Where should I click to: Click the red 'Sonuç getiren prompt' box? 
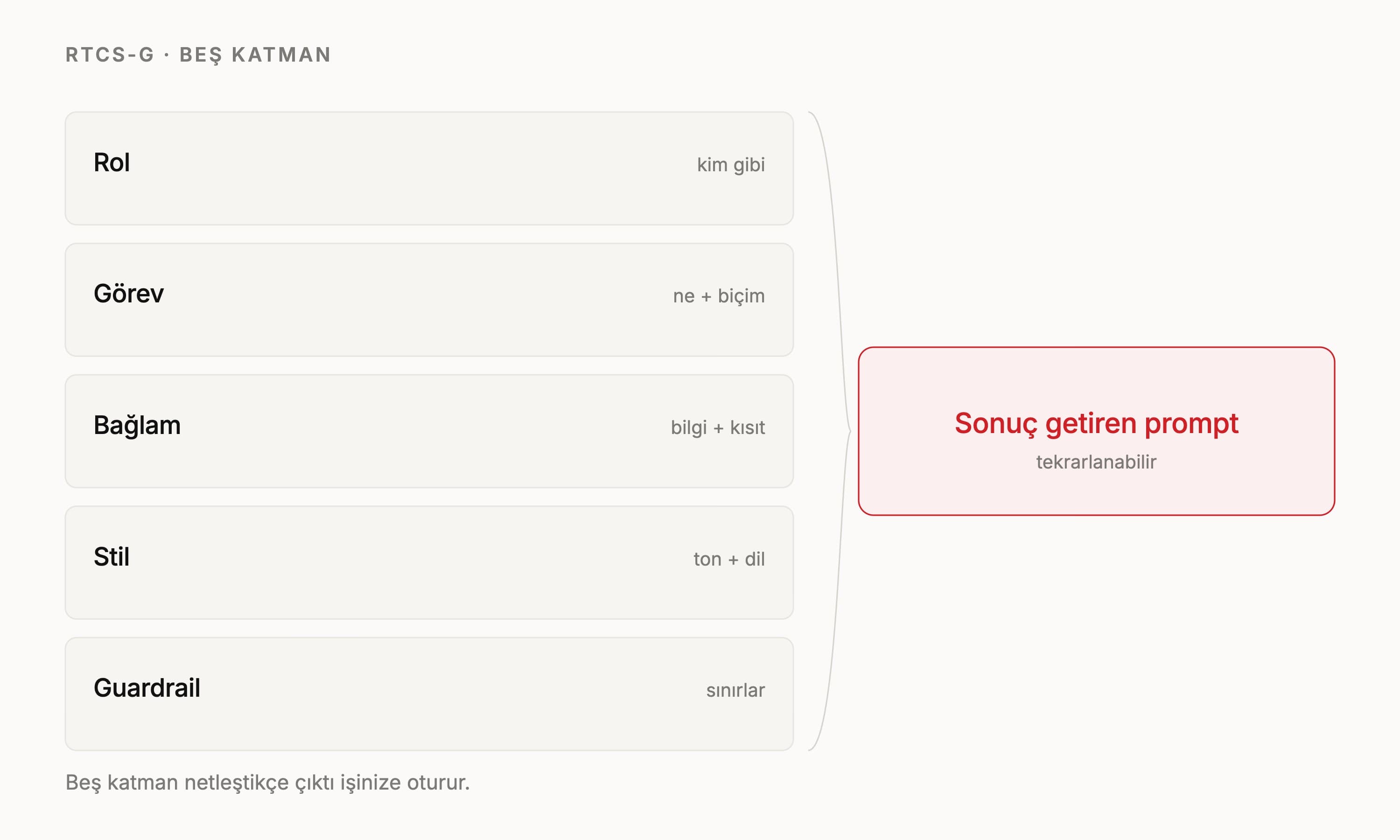click(1096, 431)
